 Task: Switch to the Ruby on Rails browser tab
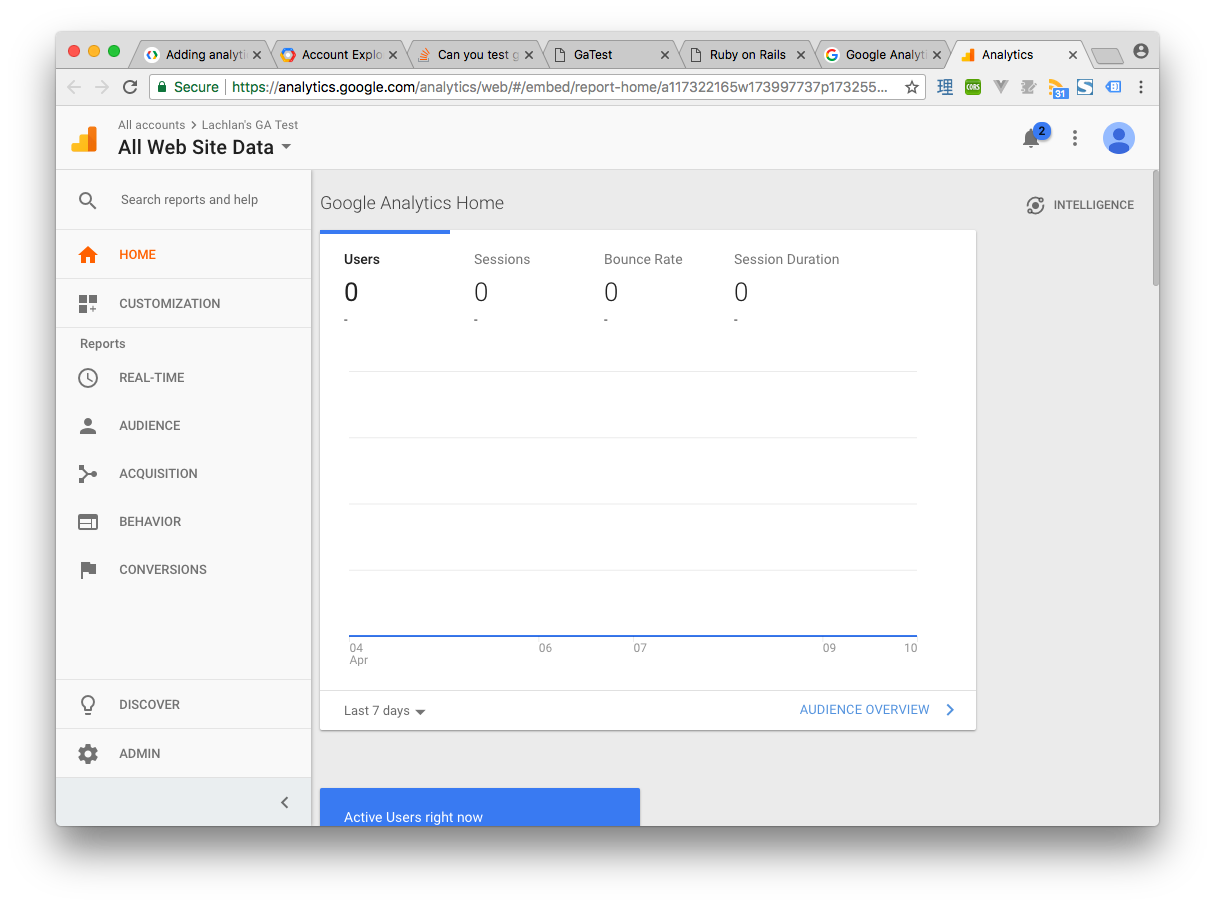pyautogui.click(x=746, y=55)
